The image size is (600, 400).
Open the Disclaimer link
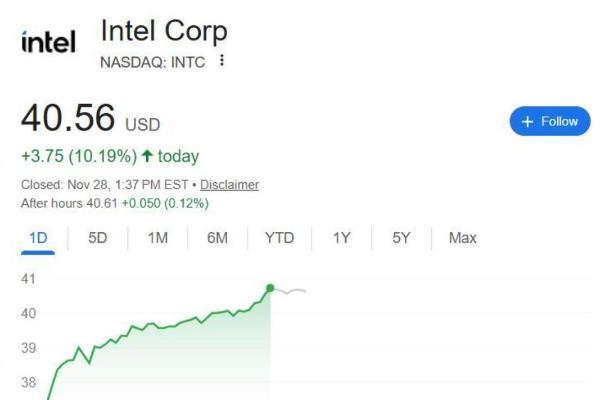pyautogui.click(x=229, y=185)
